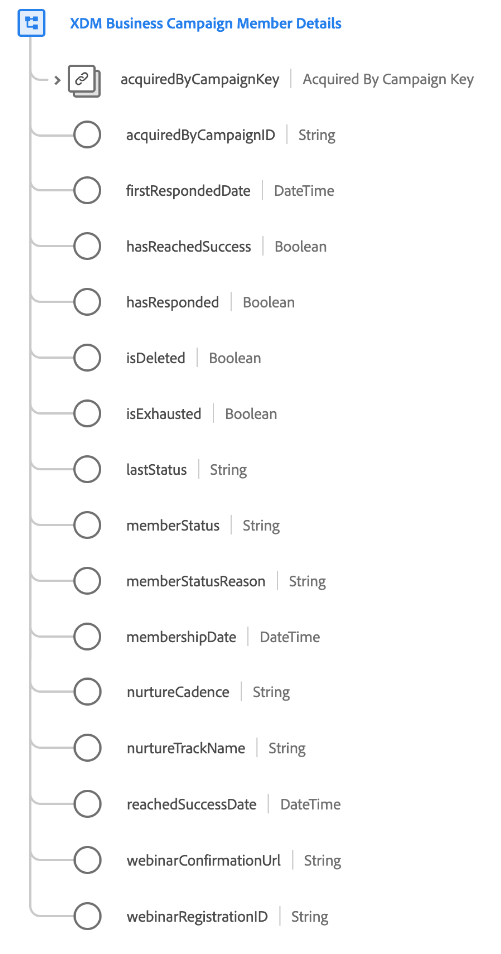The height and width of the screenshot is (954, 501).
Task: Select the lastStatus field name
Action: click(156, 470)
